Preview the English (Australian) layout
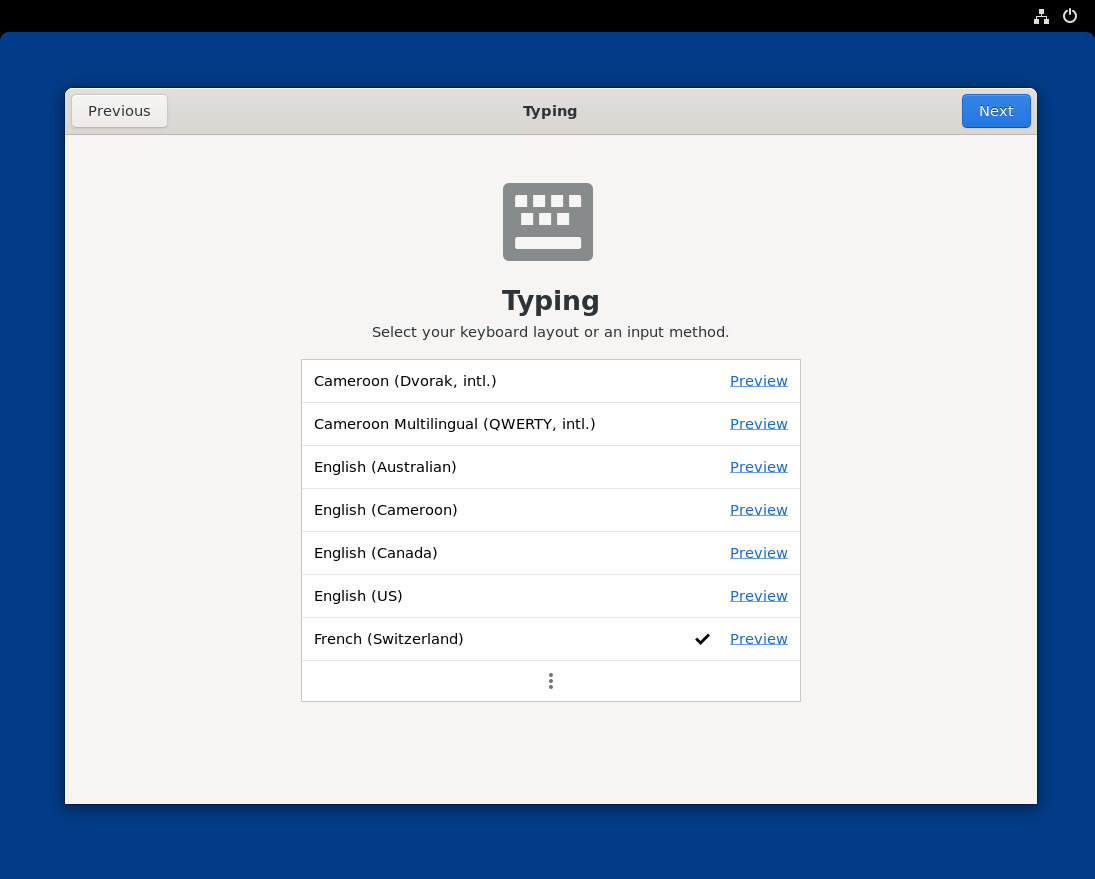 [758, 467]
